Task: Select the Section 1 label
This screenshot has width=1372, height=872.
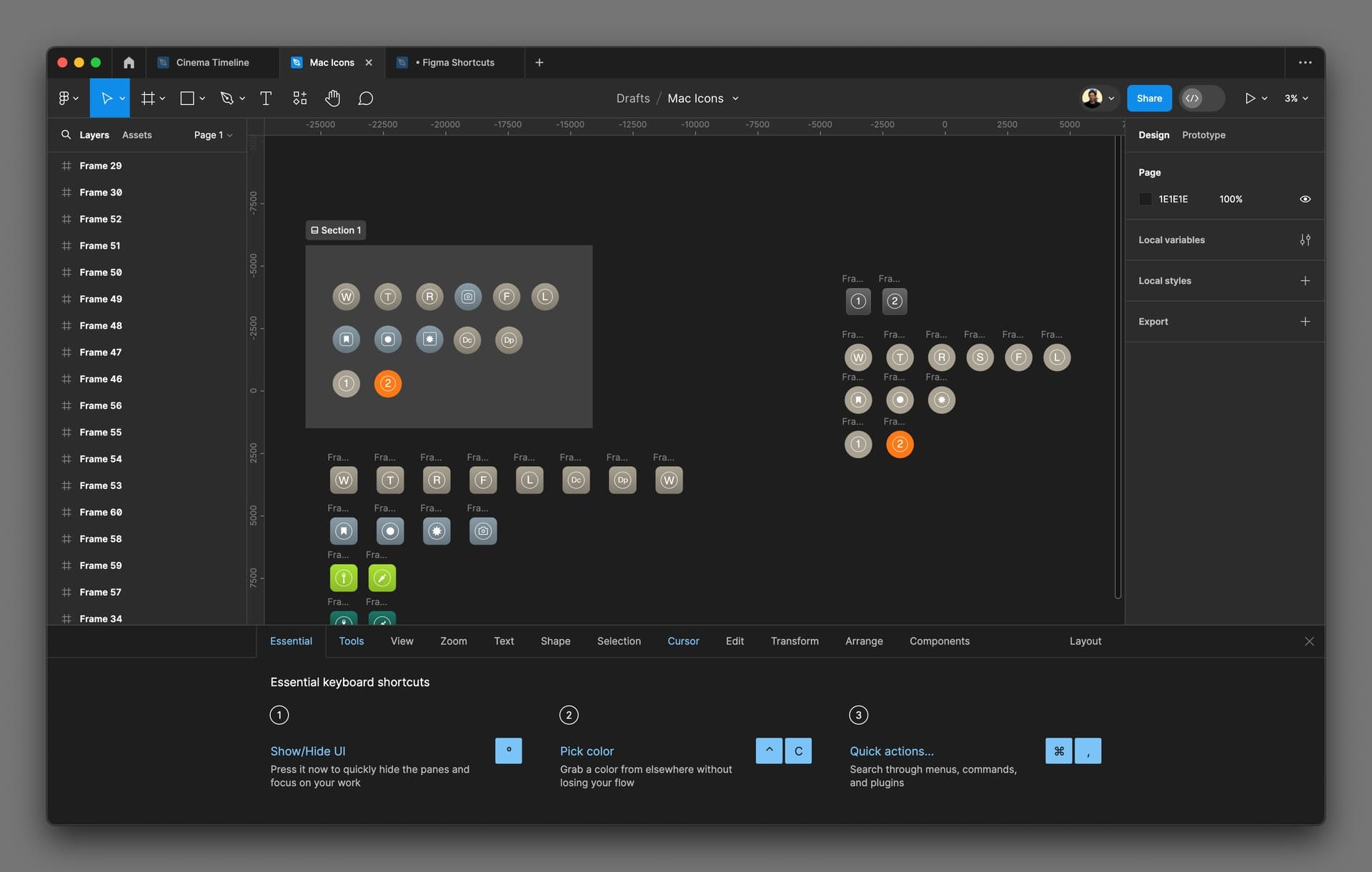Action: pos(336,230)
